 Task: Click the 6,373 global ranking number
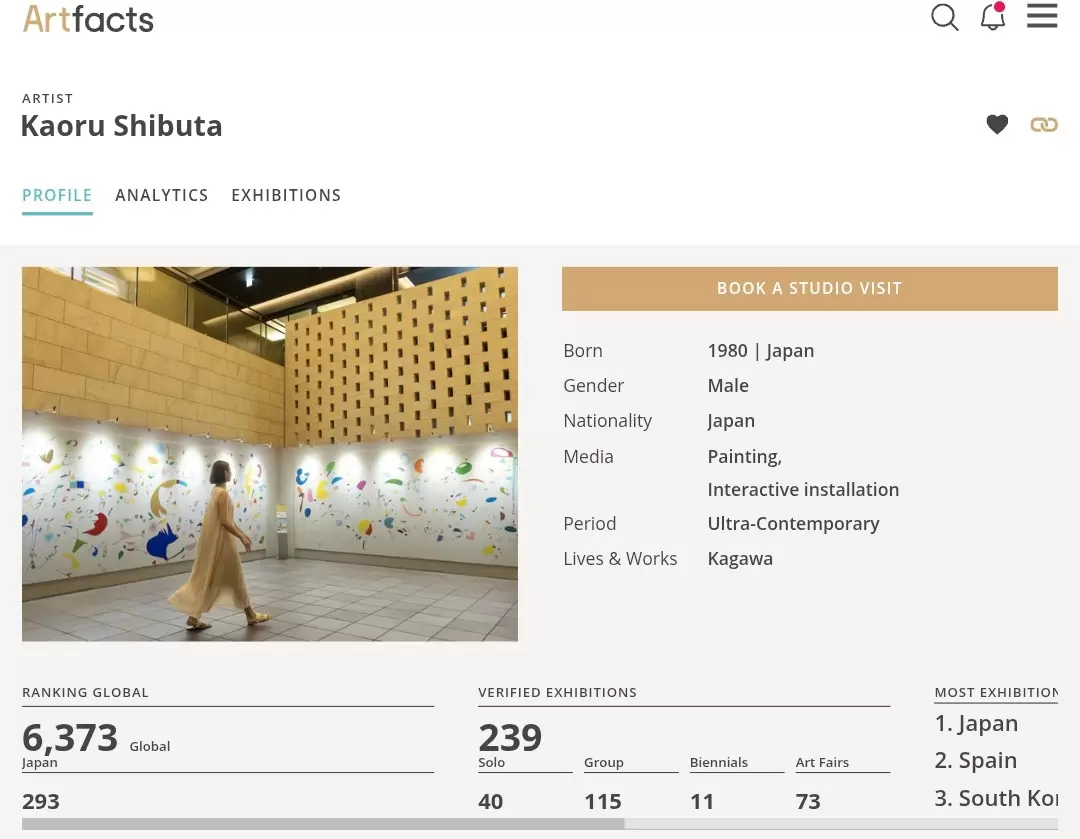70,738
